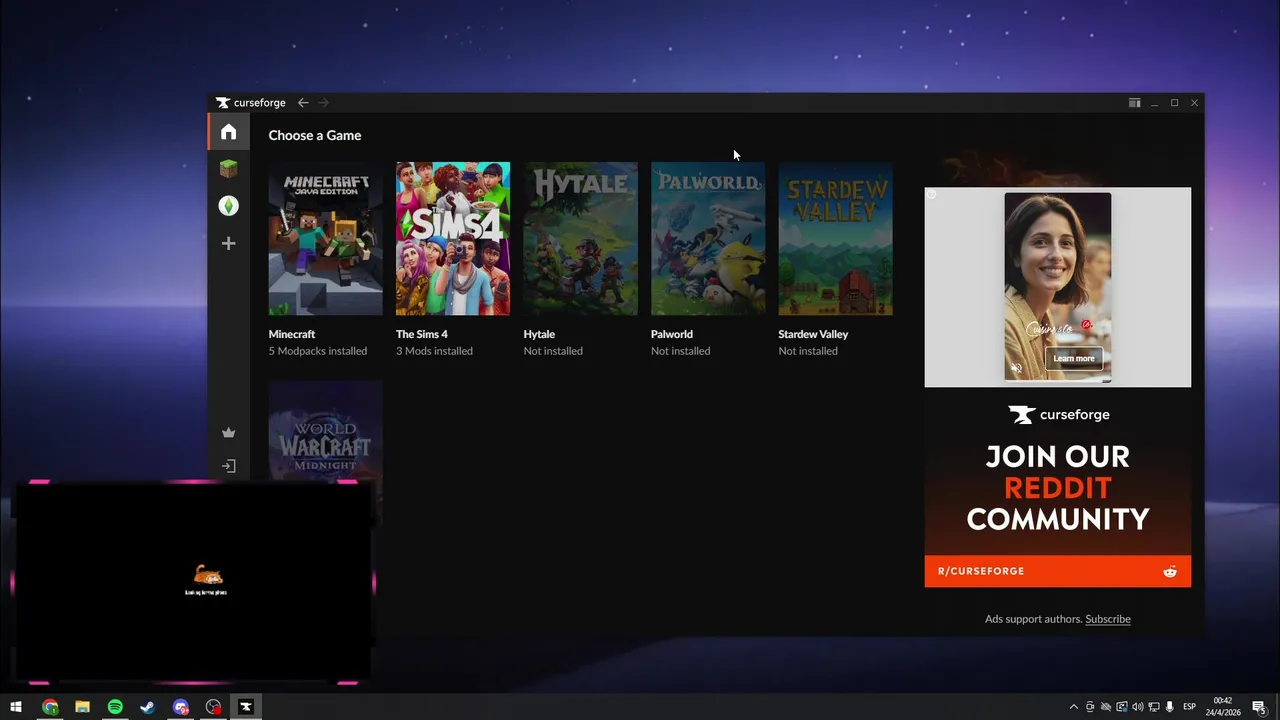
Task: Open The Sims 4 sidebar plumbob icon
Action: tap(229, 206)
